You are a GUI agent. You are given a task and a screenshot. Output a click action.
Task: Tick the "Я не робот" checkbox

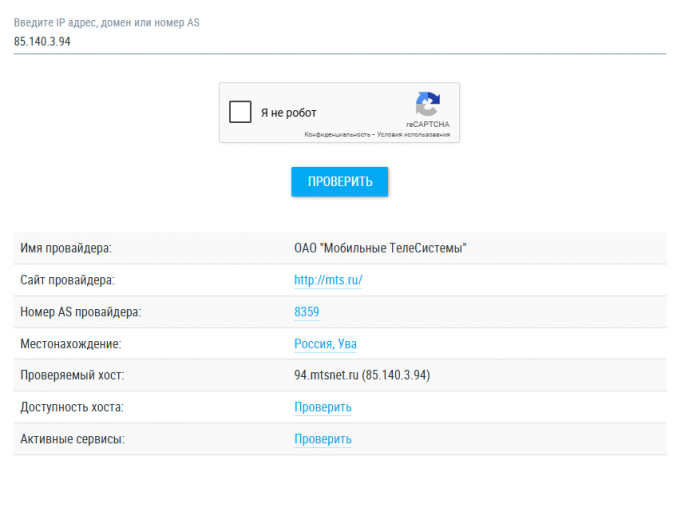point(240,112)
